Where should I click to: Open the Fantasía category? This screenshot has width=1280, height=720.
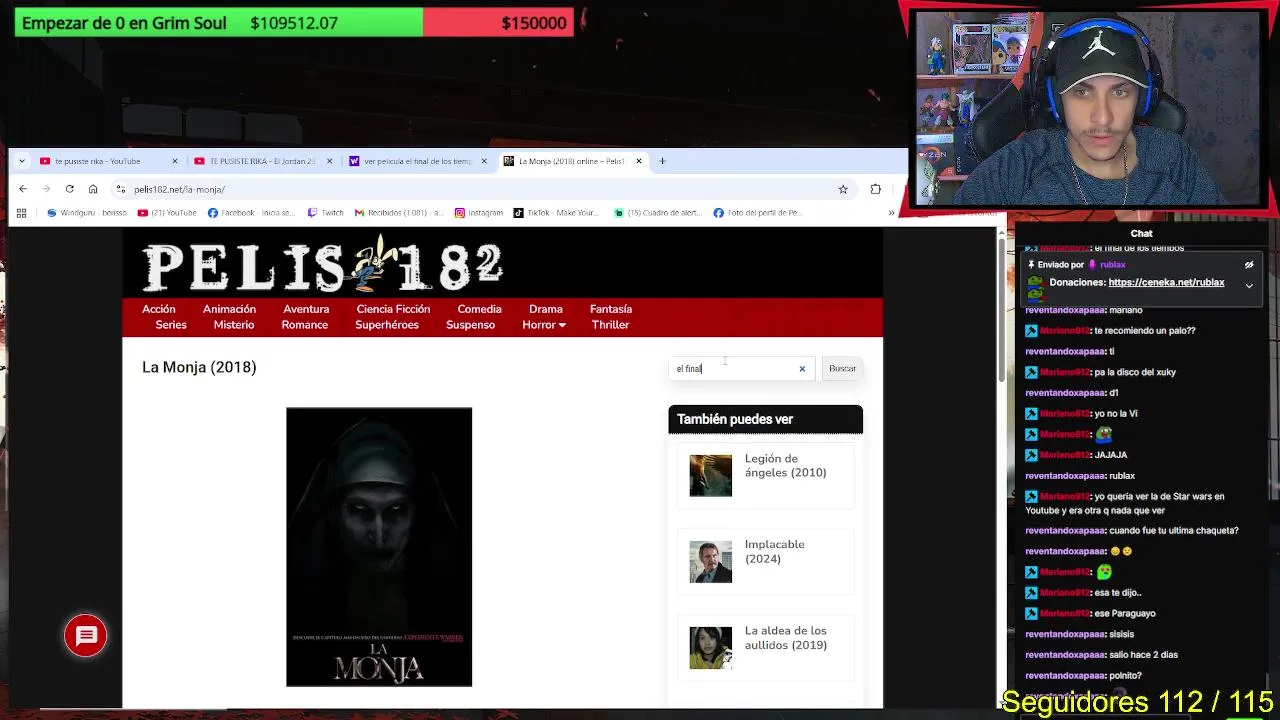[x=611, y=309]
